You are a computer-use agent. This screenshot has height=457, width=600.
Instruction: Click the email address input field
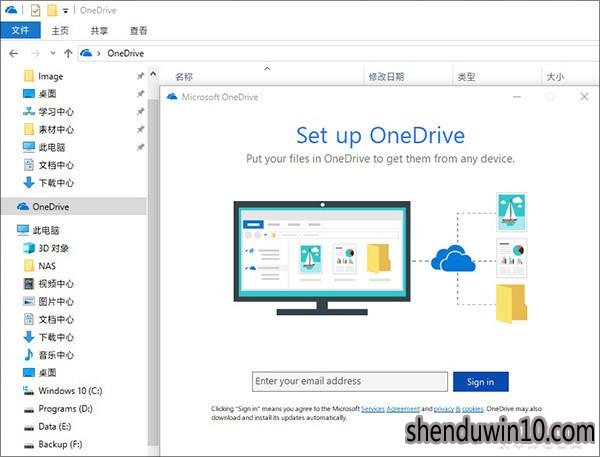point(350,381)
